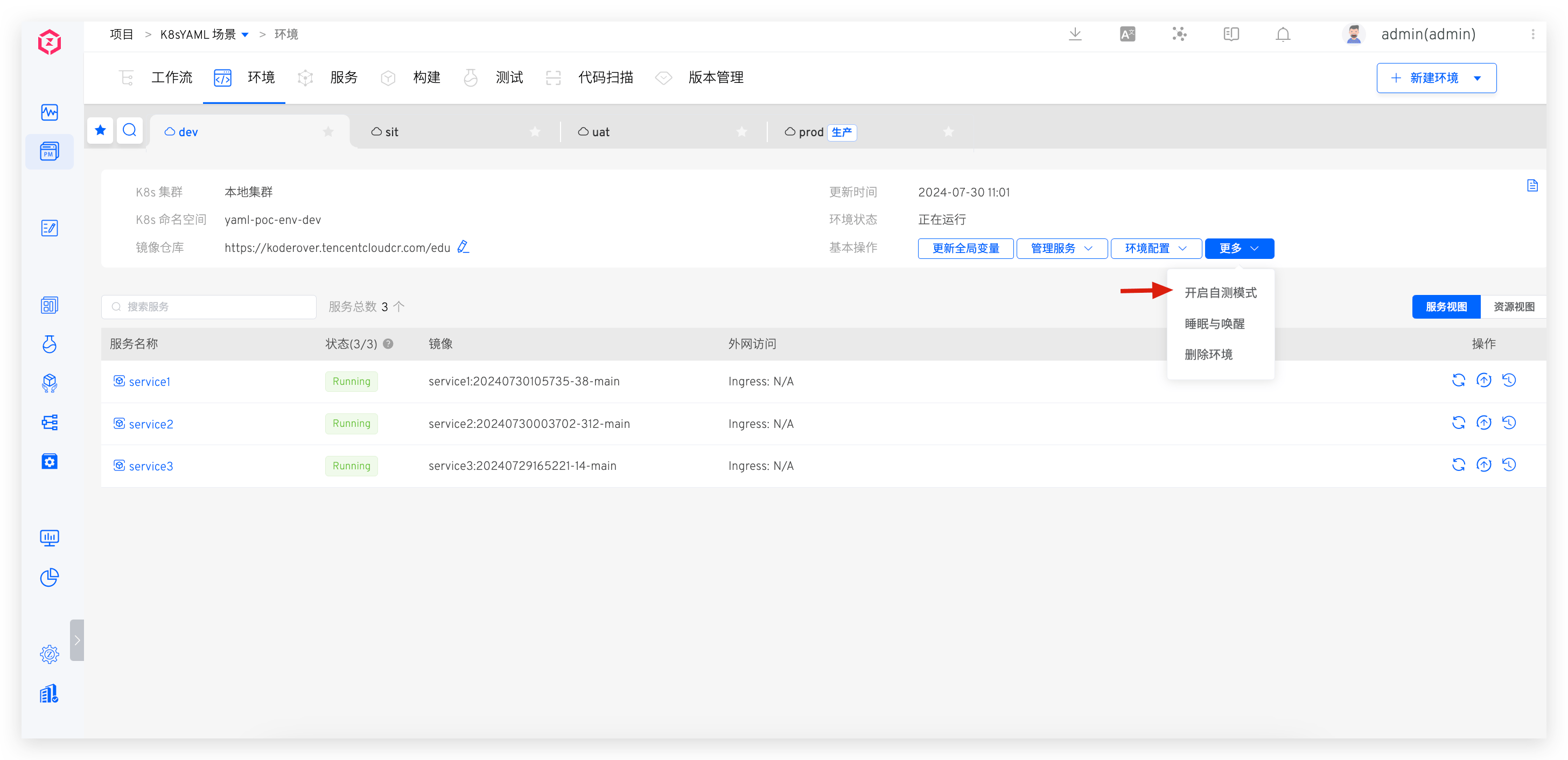Open the system settings gear in sidebar
The width and height of the screenshot is (1568, 760).
(x=50, y=655)
